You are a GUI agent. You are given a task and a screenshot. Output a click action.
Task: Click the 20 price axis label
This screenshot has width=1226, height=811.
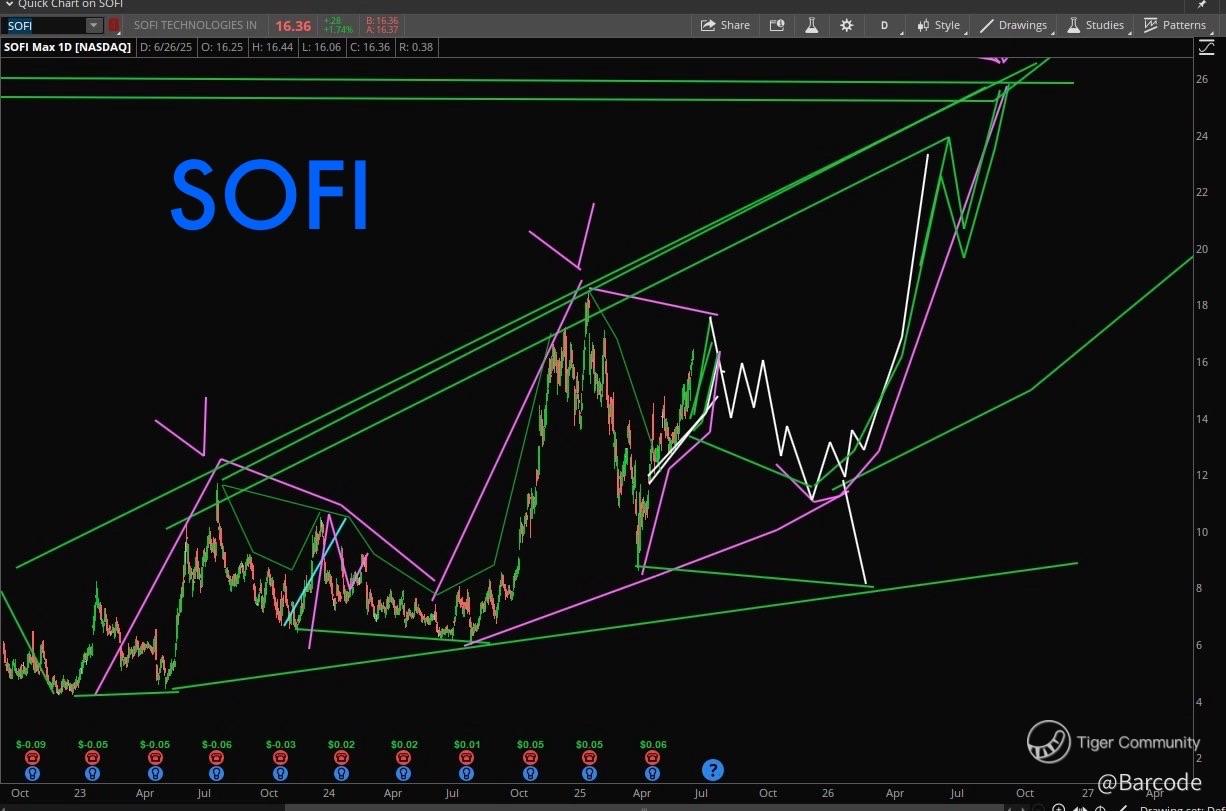[1204, 249]
